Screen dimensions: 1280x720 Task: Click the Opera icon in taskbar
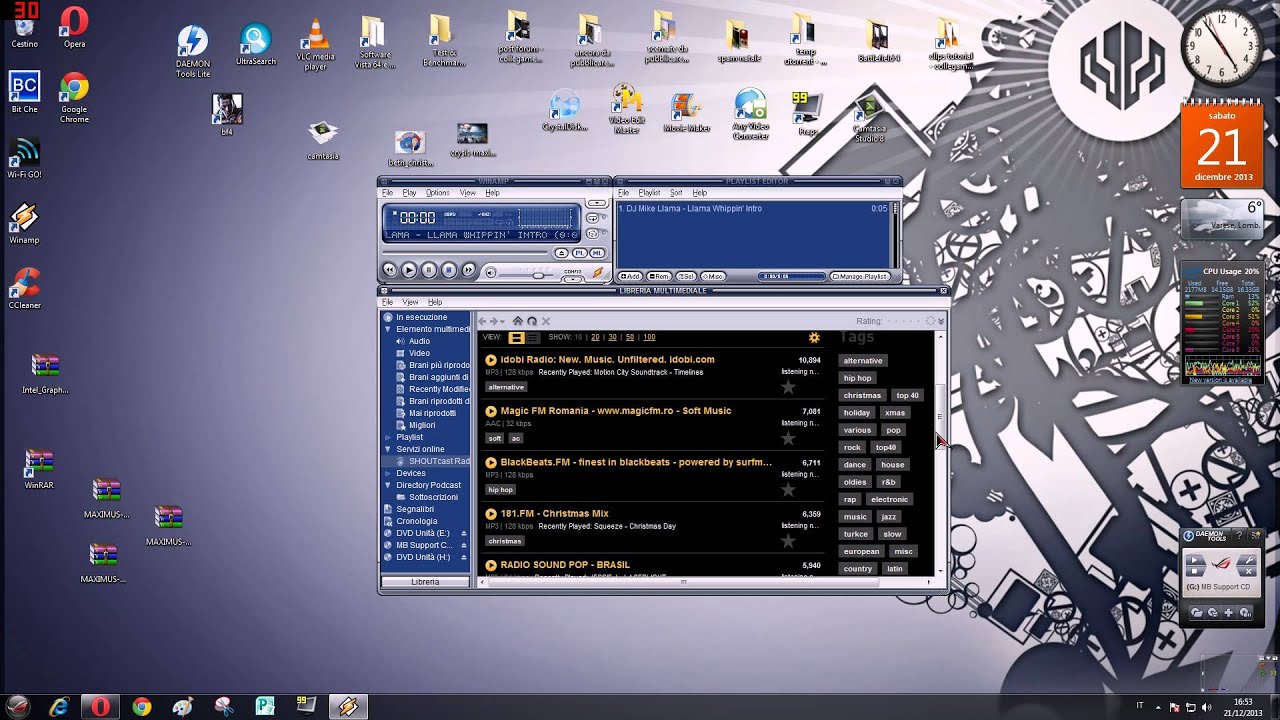pyautogui.click(x=100, y=706)
